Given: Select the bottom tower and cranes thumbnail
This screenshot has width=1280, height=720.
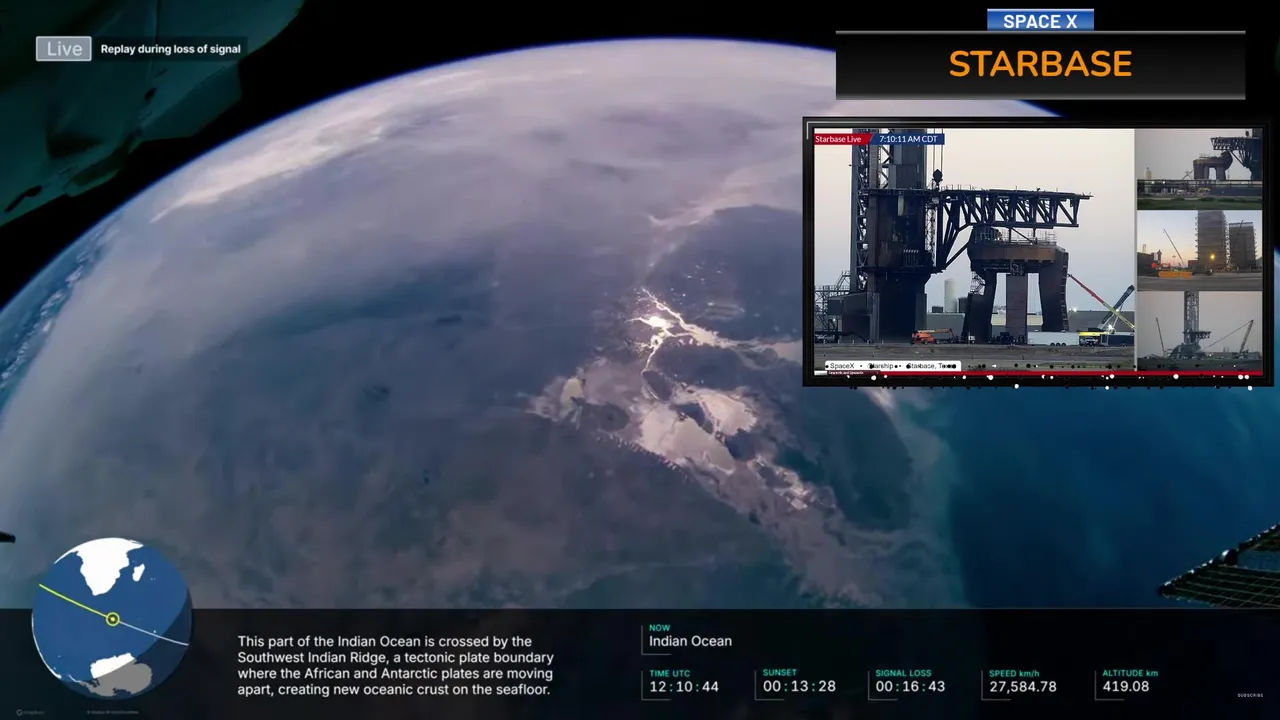Looking at the screenshot, I should 1199,330.
